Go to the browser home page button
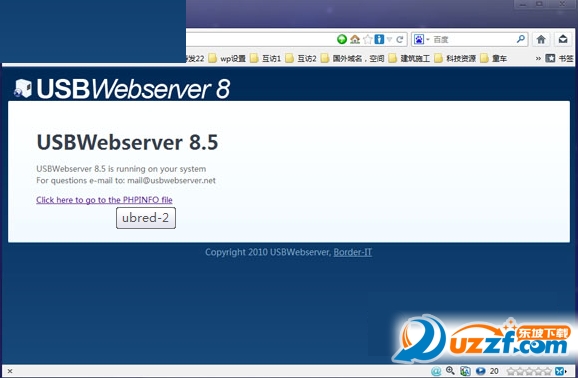This screenshot has width=578, height=378. [541, 39]
